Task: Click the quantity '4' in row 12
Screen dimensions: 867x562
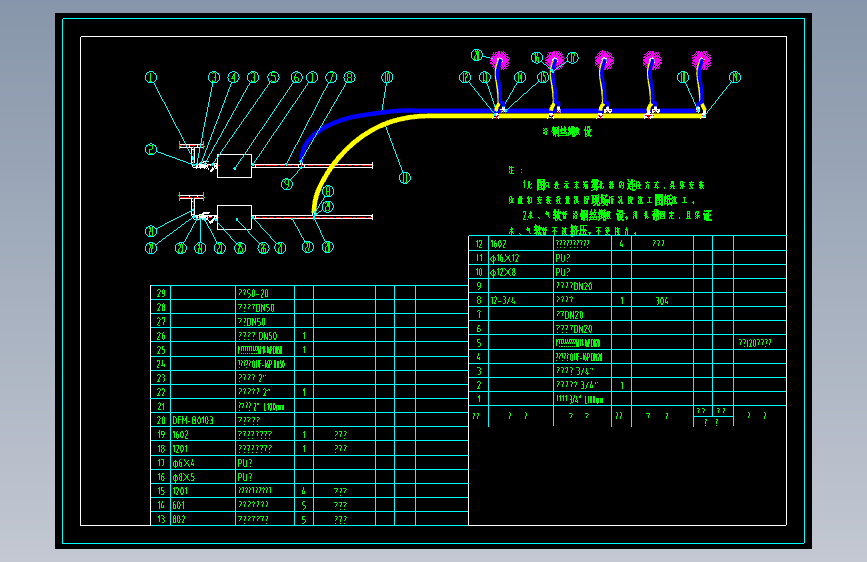Action: 621,244
